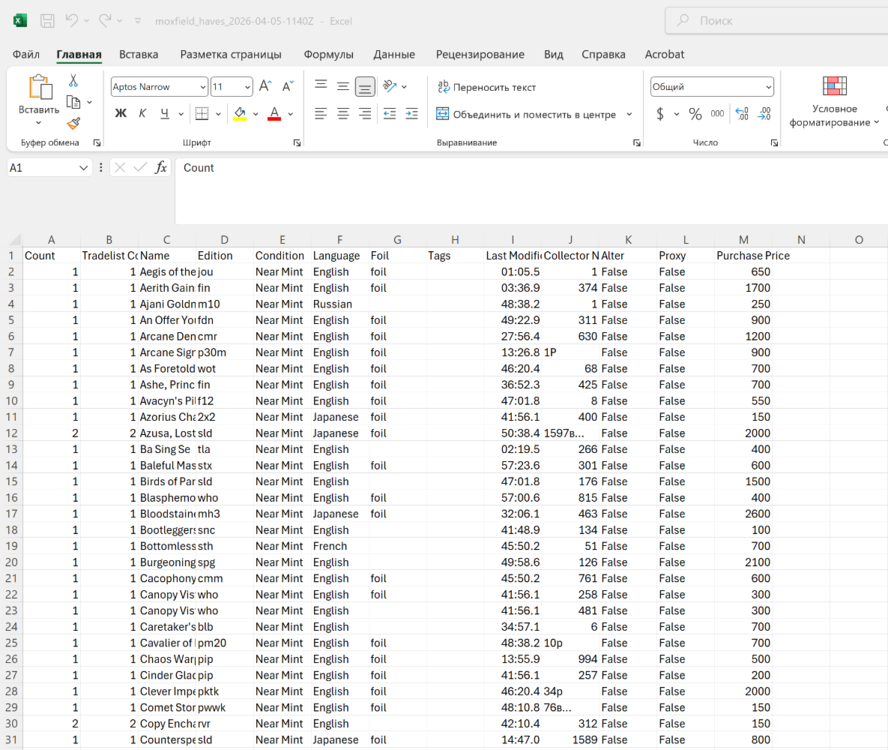888x750 pixels.
Task: Click the Insert Function fx icon
Action: [x=161, y=168]
